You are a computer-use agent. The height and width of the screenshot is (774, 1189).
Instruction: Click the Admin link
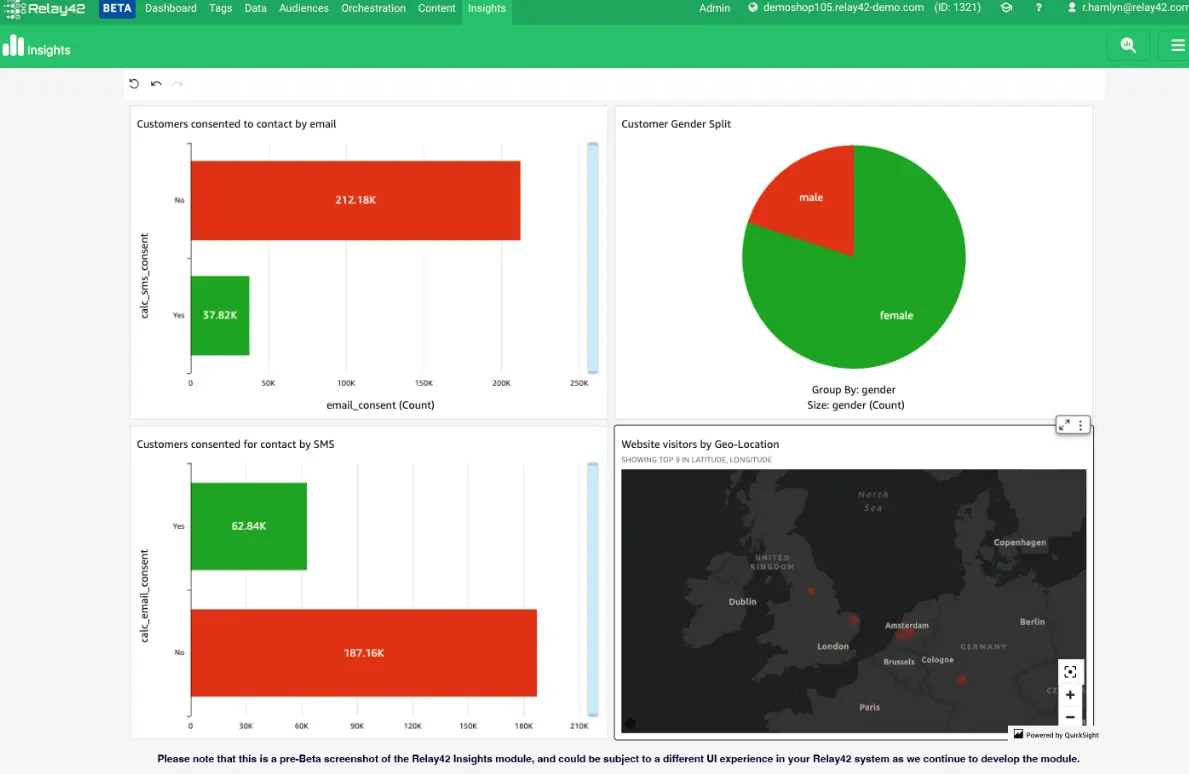(714, 8)
